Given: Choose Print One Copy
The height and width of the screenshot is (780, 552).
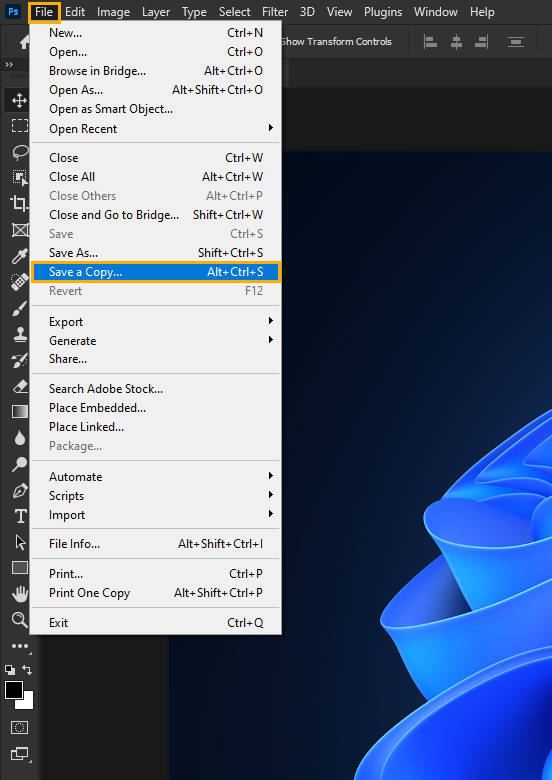Looking at the screenshot, I should 156,593.
